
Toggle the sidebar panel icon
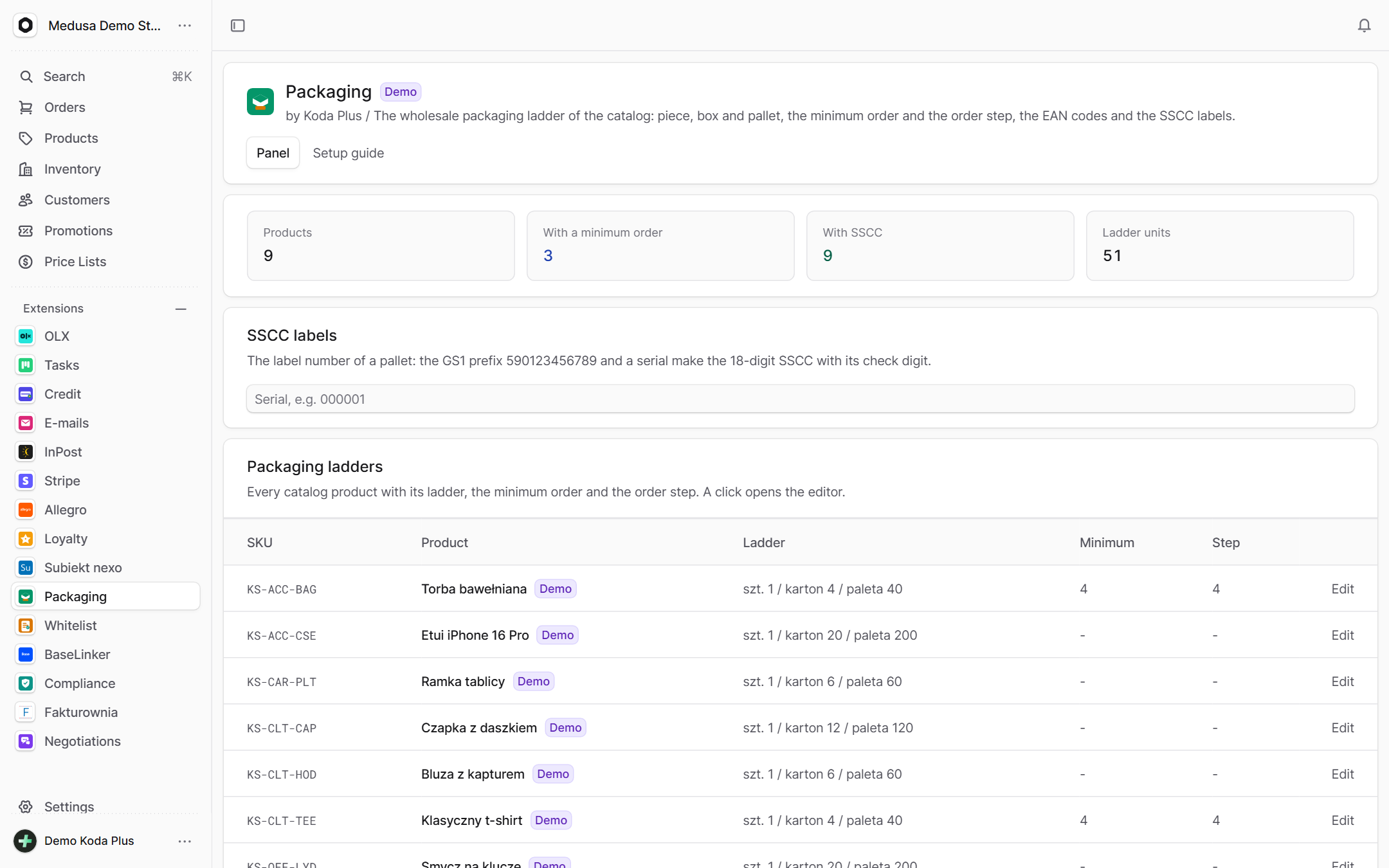coord(238,26)
